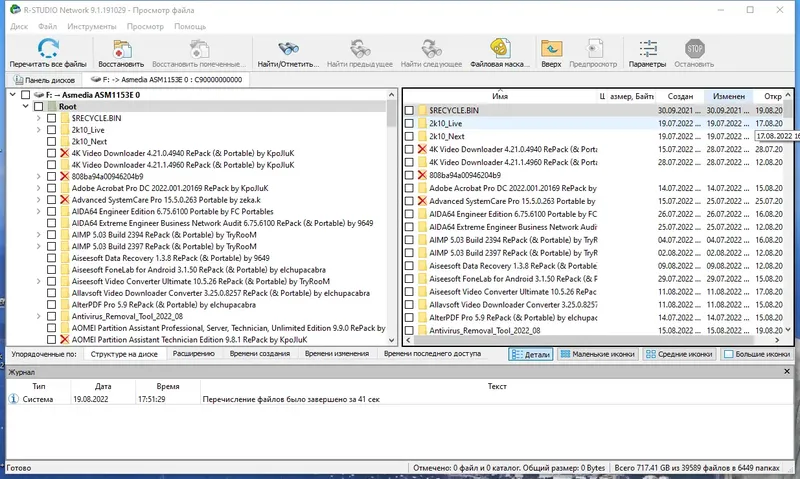
Task: Click the Найти/Отметить binoculars icon
Action: [288, 49]
